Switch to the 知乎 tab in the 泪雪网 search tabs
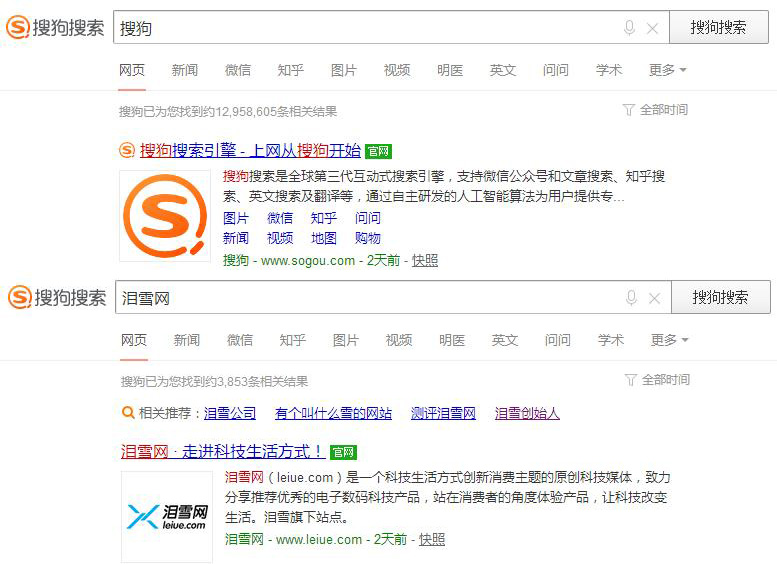This screenshot has width=777, height=564. tap(293, 340)
